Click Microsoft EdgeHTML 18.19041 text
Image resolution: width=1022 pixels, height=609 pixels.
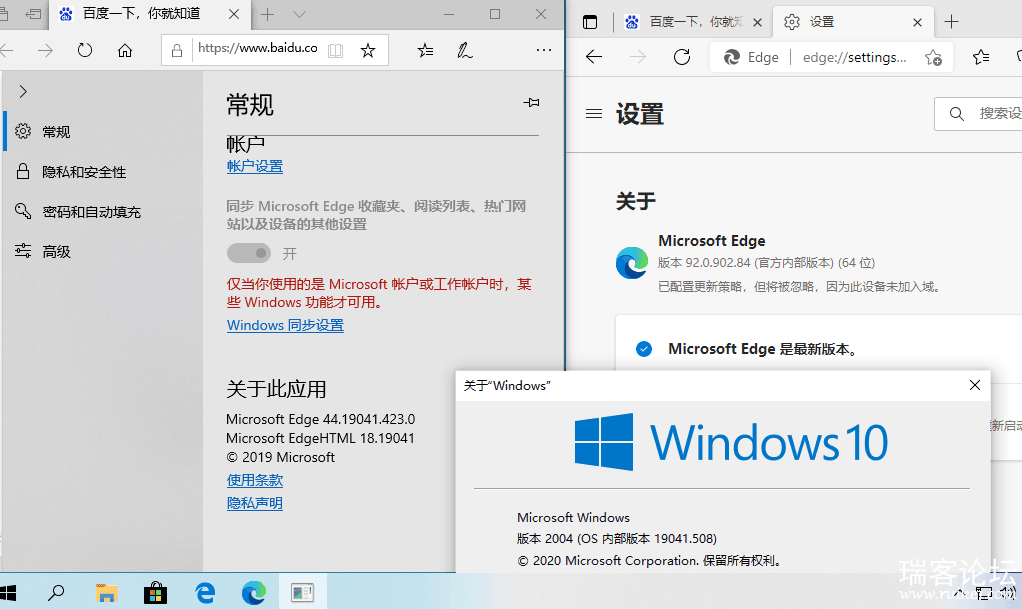point(320,438)
